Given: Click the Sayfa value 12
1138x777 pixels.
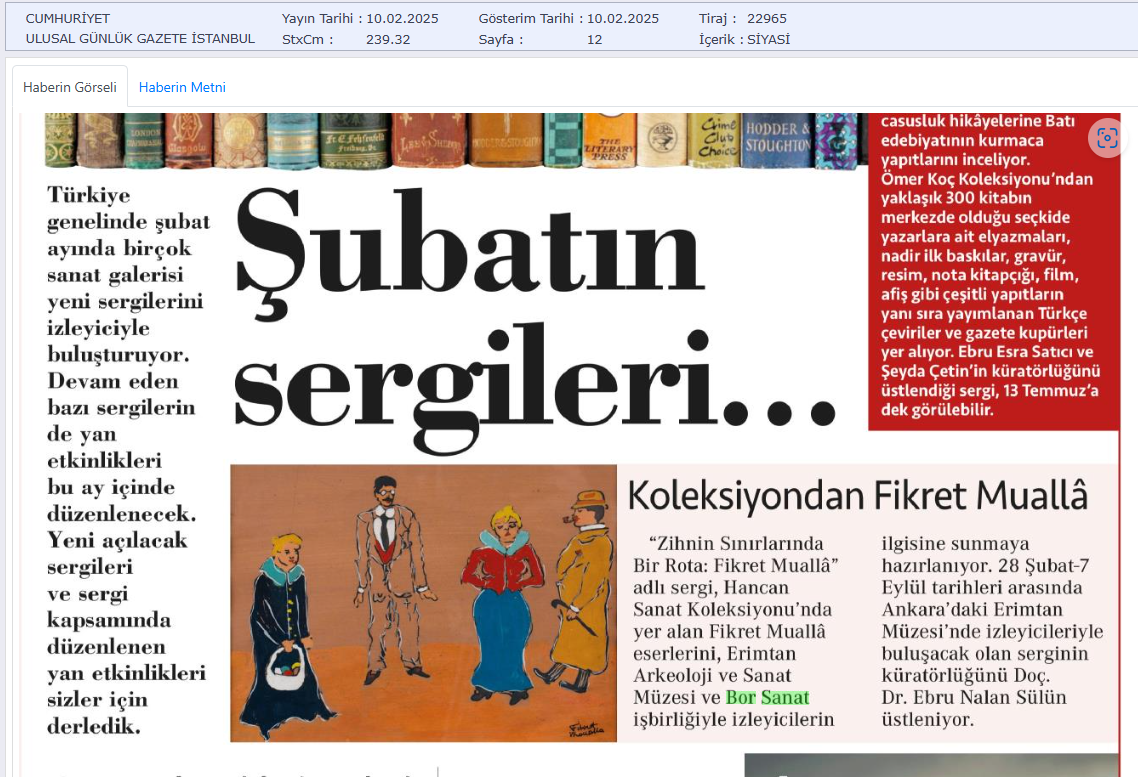Looking at the screenshot, I should click(x=594, y=40).
